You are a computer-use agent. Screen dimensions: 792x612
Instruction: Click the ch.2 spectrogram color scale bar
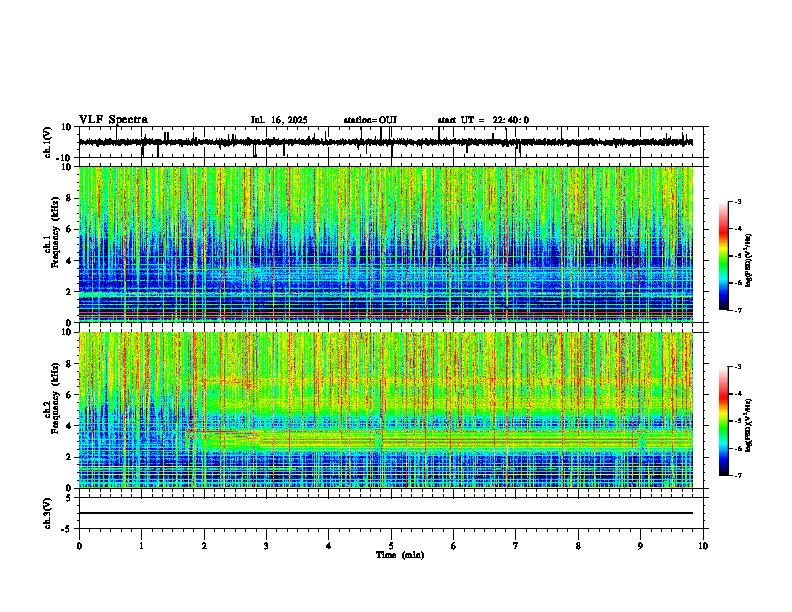click(x=724, y=421)
